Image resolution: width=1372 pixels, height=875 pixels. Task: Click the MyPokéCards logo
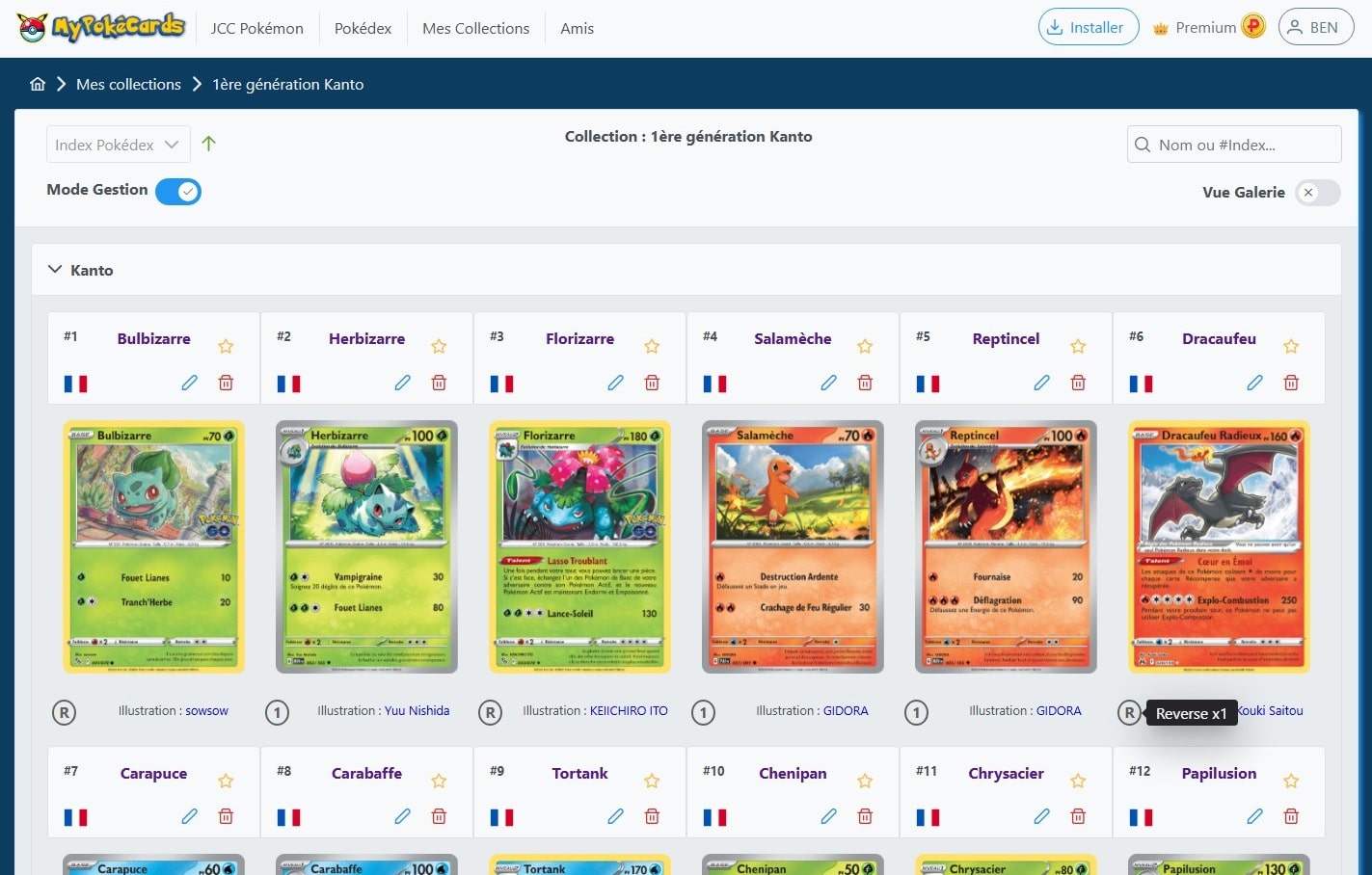point(100,27)
